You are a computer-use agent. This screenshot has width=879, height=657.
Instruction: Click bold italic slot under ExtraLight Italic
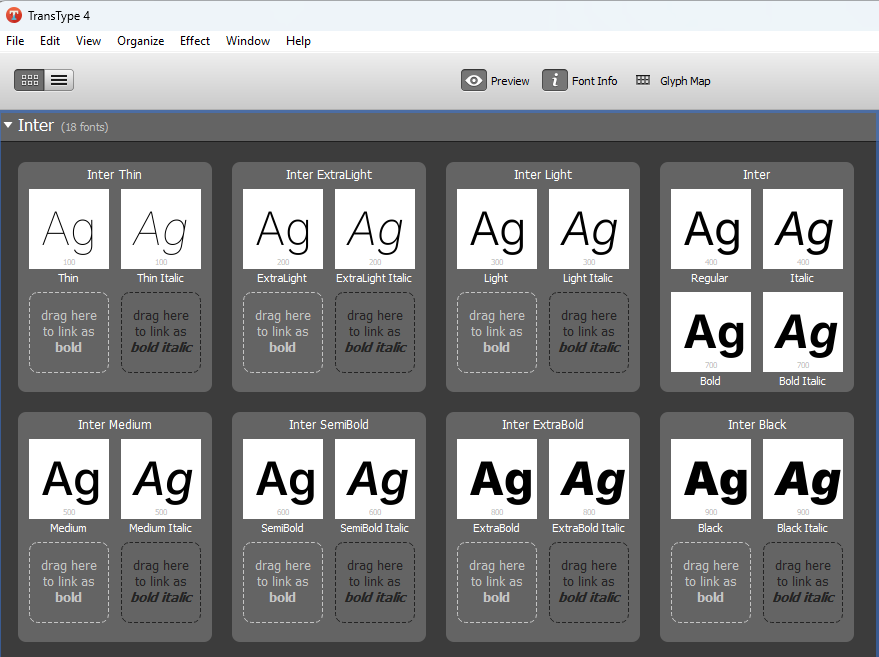(375, 332)
